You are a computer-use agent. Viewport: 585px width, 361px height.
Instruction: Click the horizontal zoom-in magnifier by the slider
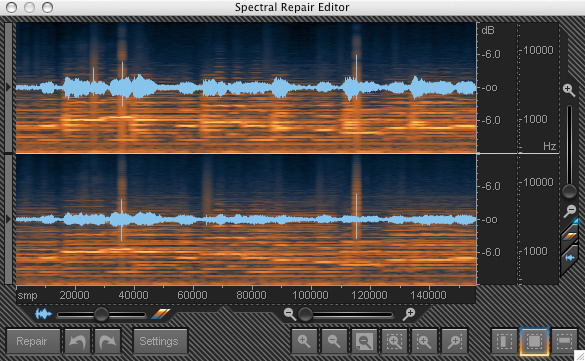pos(409,314)
